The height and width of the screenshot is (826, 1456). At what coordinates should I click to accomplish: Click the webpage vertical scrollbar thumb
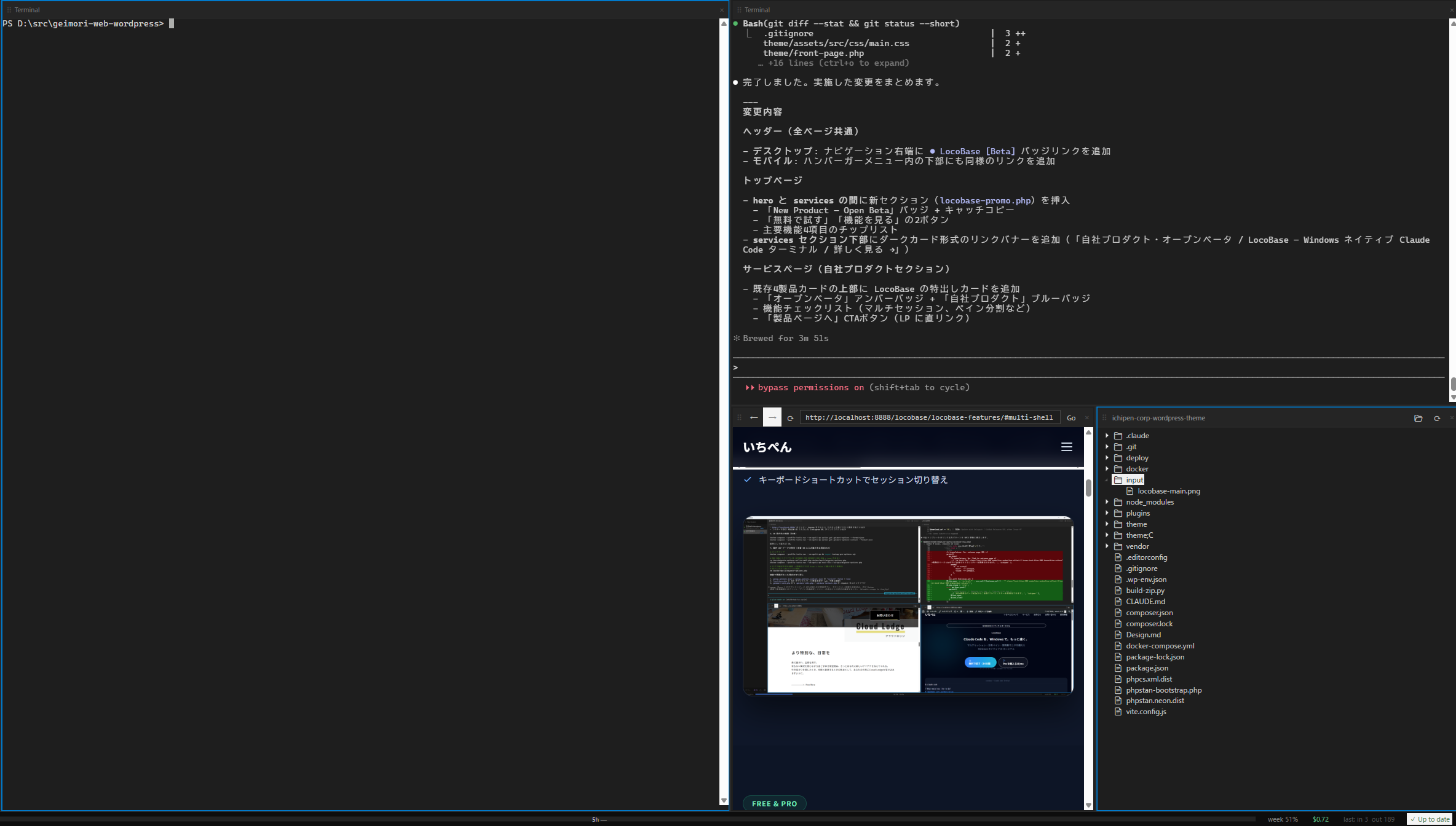(x=1088, y=487)
